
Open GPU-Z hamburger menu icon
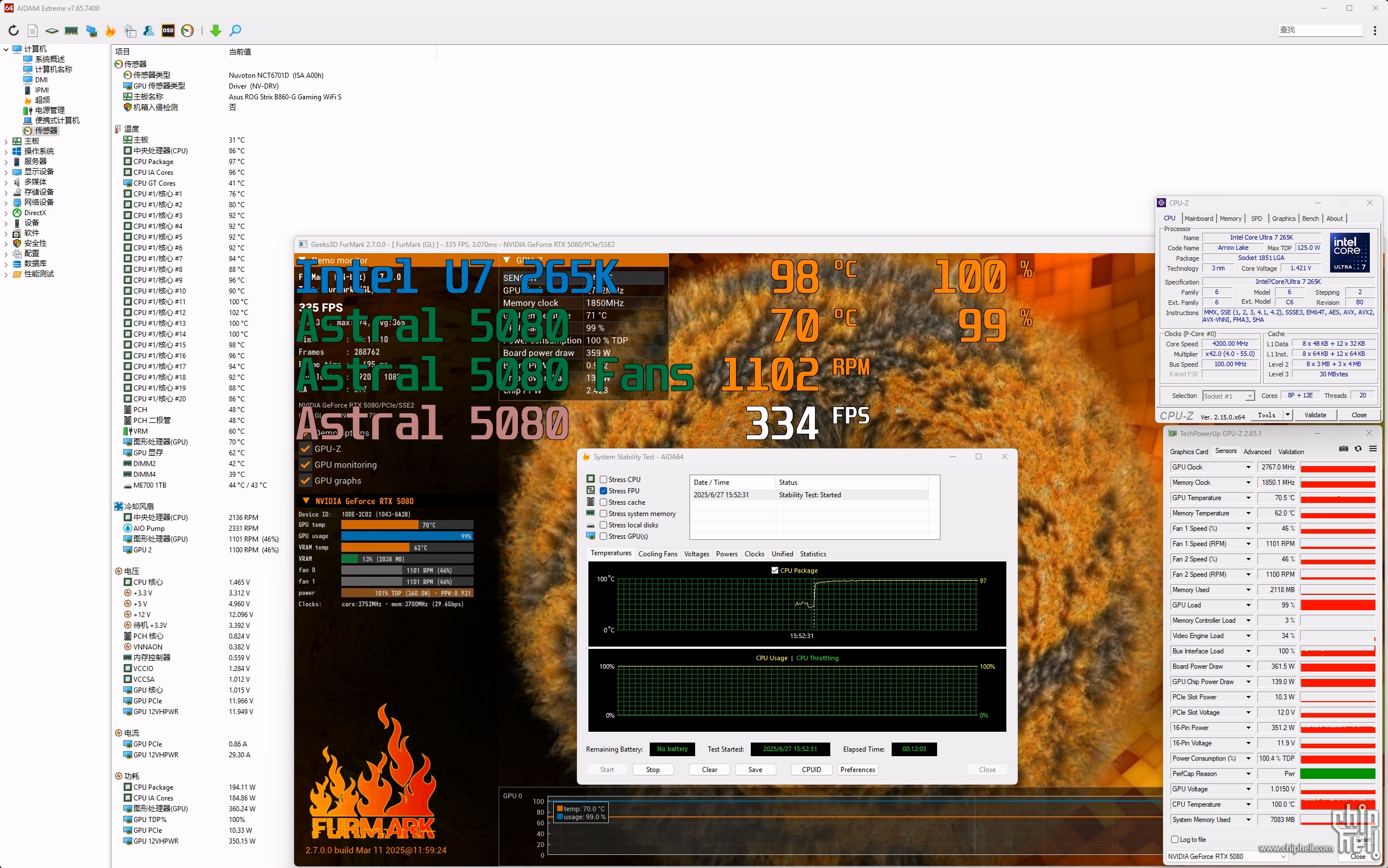click(1373, 448)
